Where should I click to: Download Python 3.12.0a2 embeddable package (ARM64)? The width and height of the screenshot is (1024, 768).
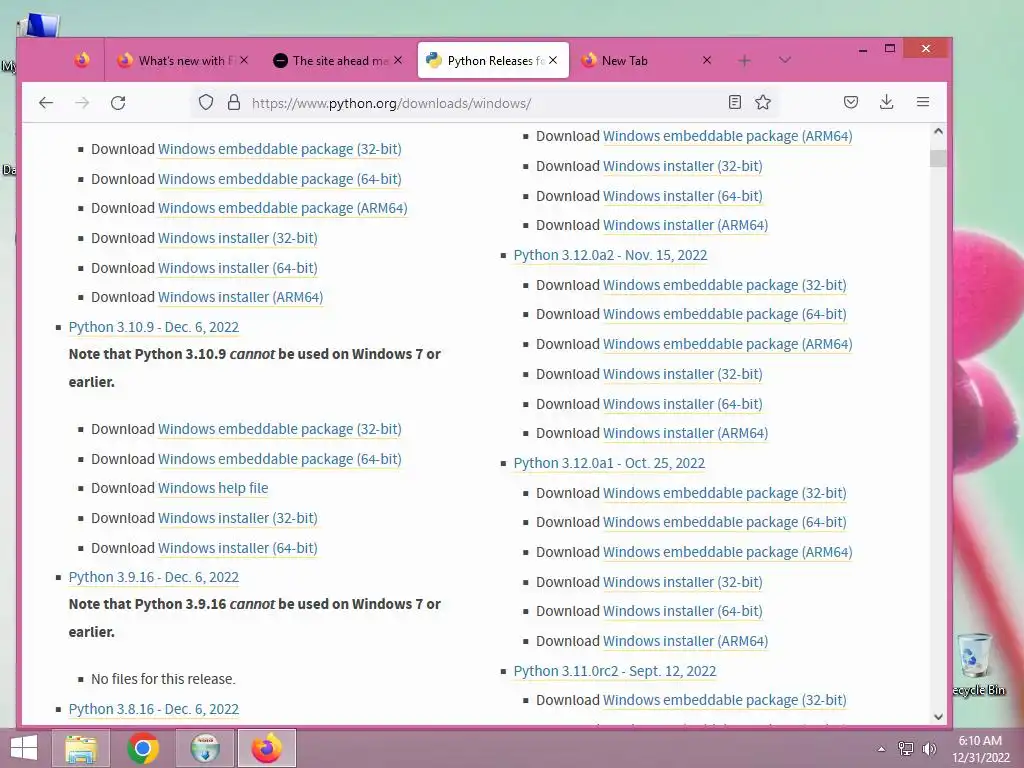pos(728,344)
